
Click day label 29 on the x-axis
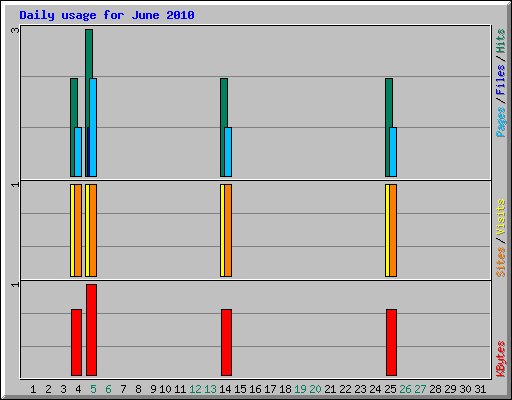[450, 389]
